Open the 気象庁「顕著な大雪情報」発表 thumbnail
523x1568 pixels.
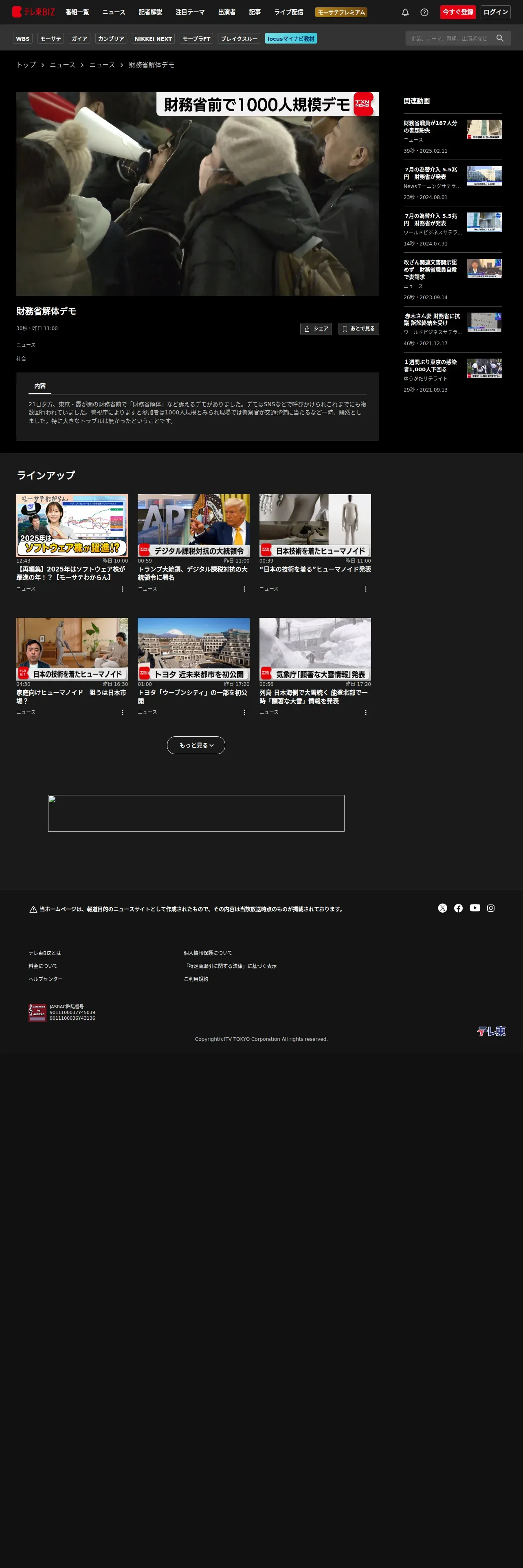[315, 649]
